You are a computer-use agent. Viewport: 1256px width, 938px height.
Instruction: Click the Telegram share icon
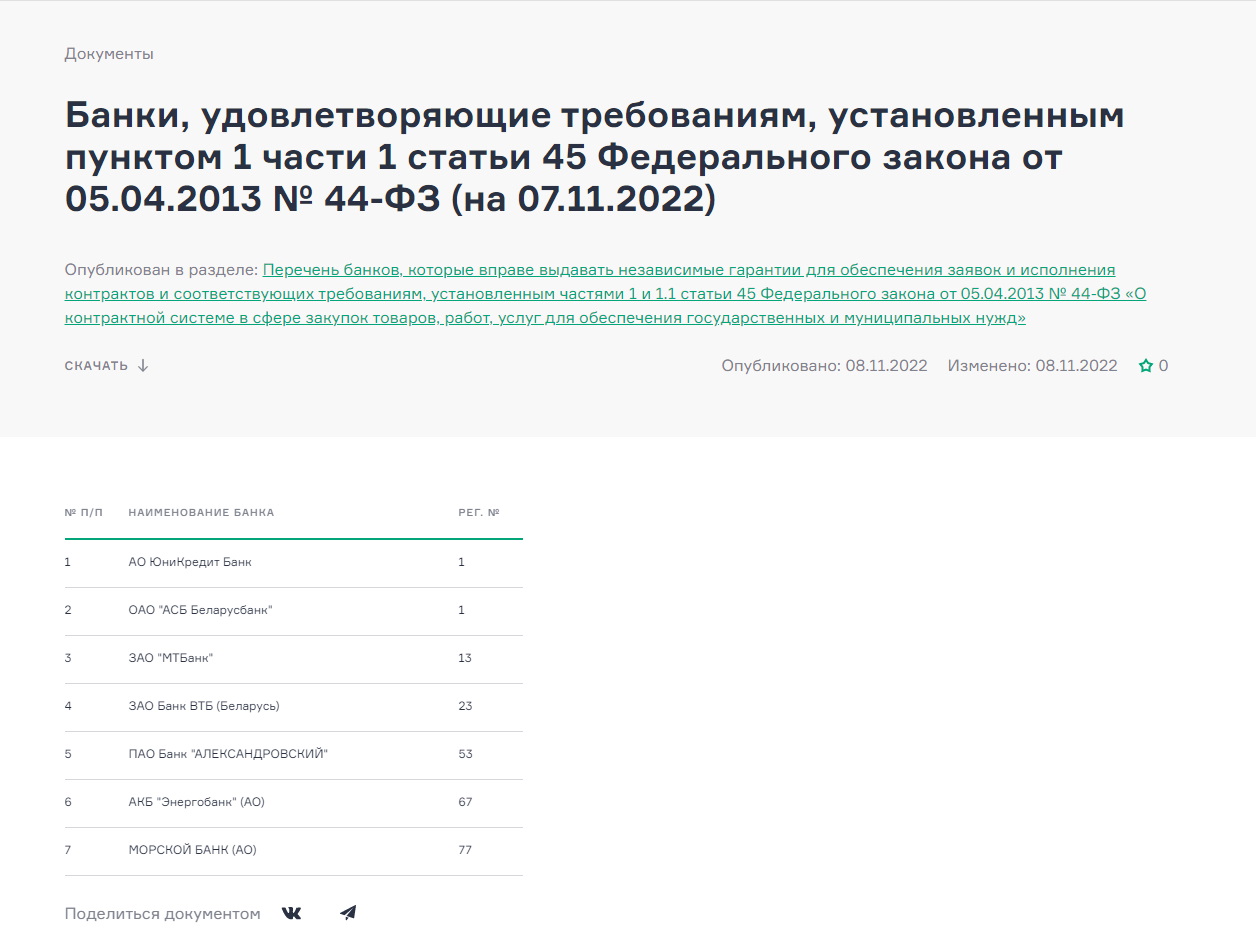click(347, 912)
